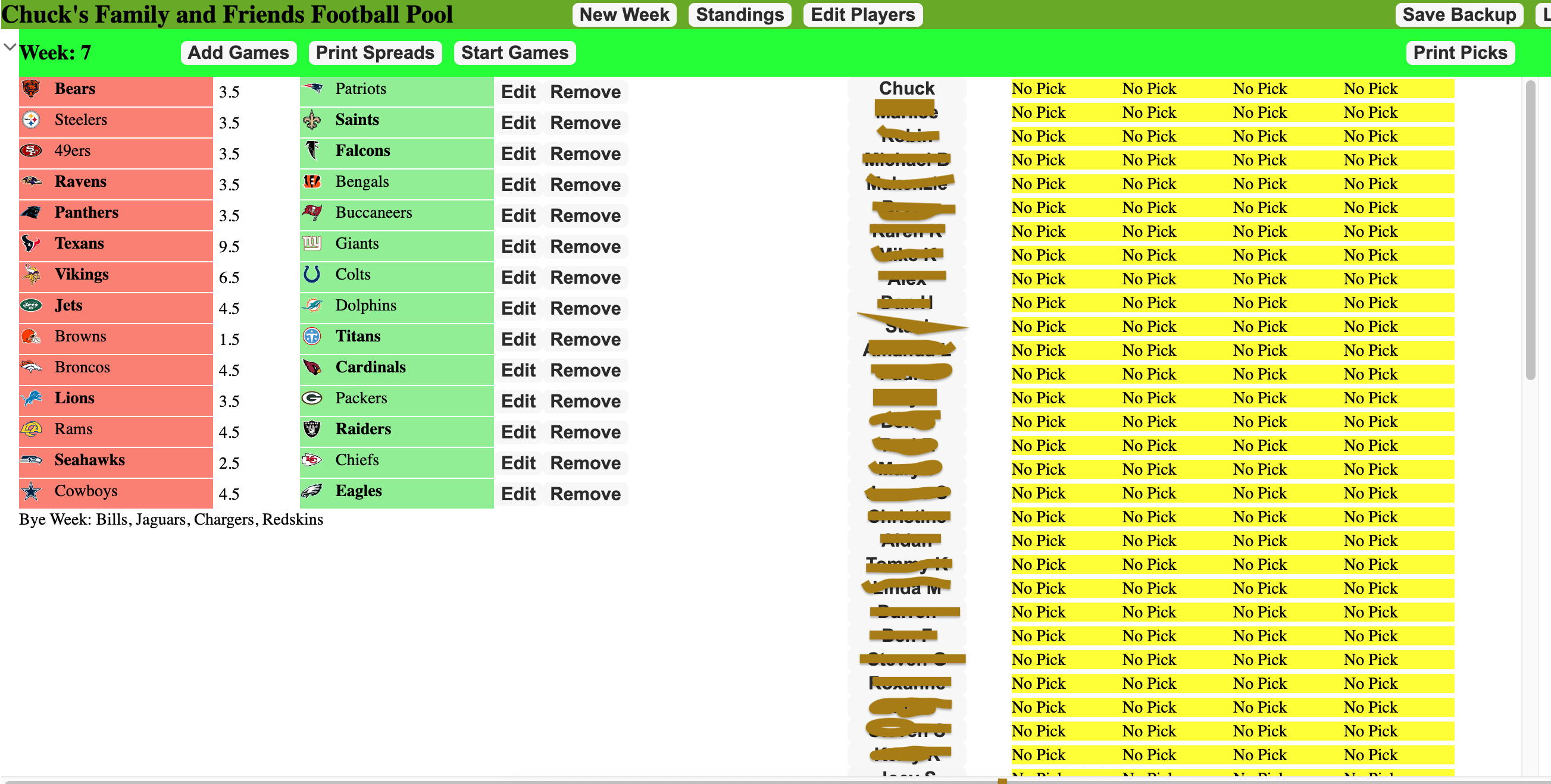Click the Giants ny logo
Screen dimensions: 1551x784
point(312,243)
